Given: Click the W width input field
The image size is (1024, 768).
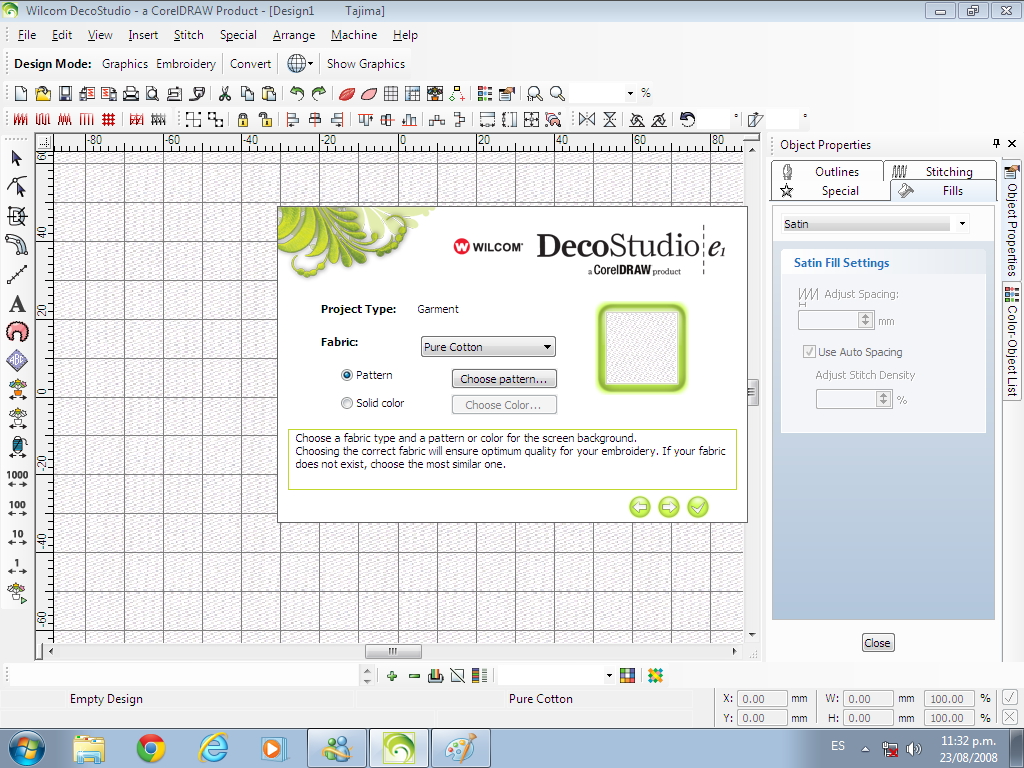Looking at the screenshot, I should click(x=868, y=699).
